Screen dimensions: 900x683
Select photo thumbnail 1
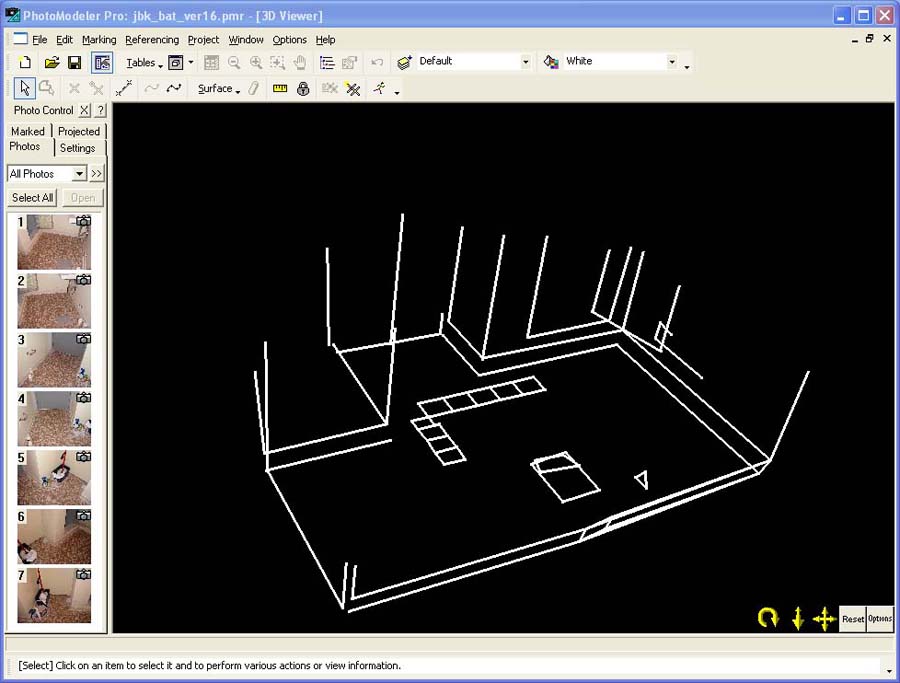pos(54,242)
